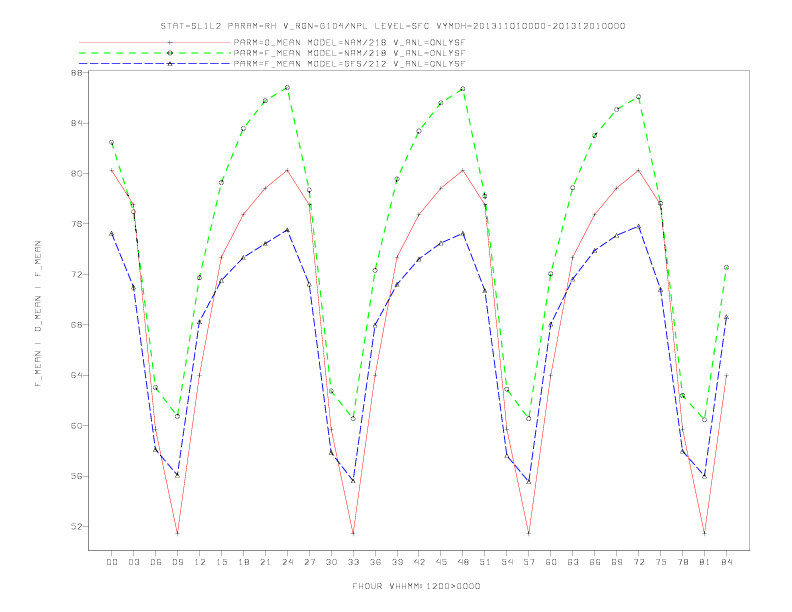The width and height of the screenshot is (792, 612).
Task: Click x-axis forecast hour label 48
Action: (x=463, y=562)
